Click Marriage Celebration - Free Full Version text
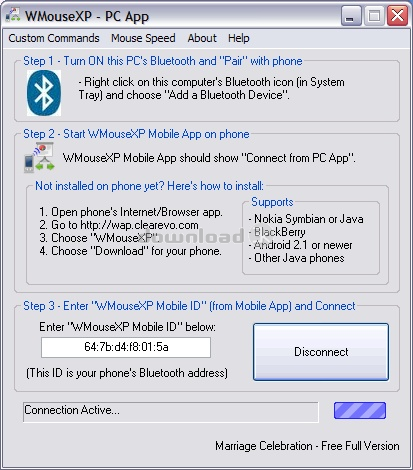 click(307, 446)
